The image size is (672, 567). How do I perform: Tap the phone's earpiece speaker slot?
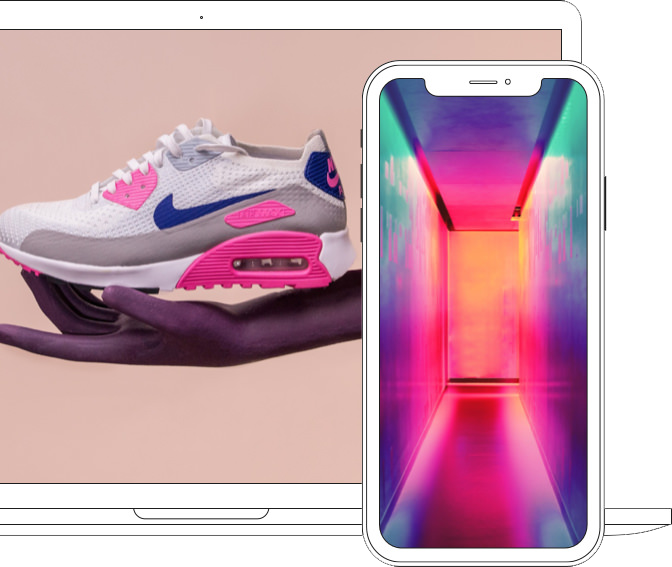pyautogui.click(x=483, y=81)
